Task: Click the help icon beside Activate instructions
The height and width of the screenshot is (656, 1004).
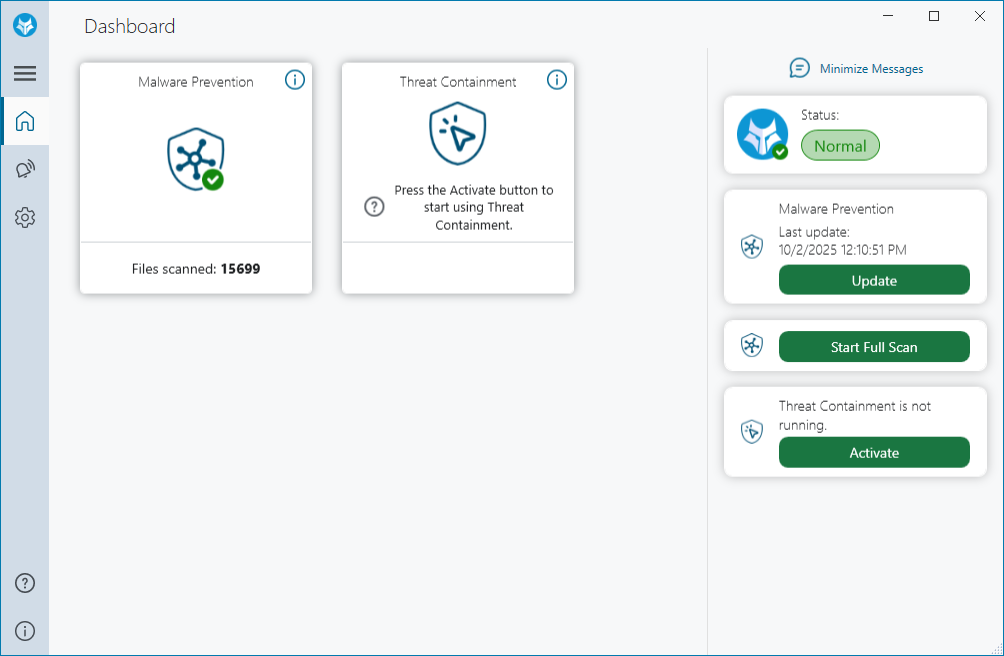Action: [374, 207]
